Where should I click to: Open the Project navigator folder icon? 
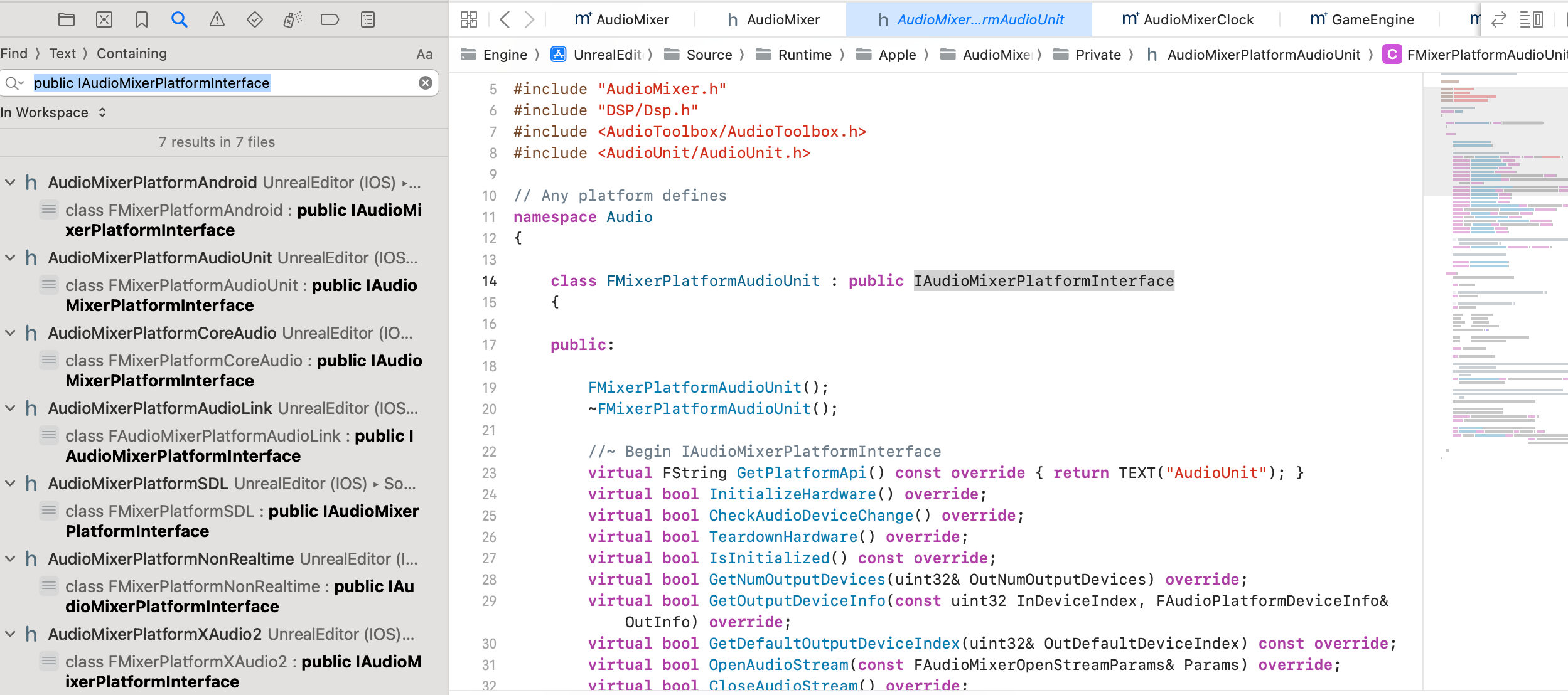(x=66, y=19)
